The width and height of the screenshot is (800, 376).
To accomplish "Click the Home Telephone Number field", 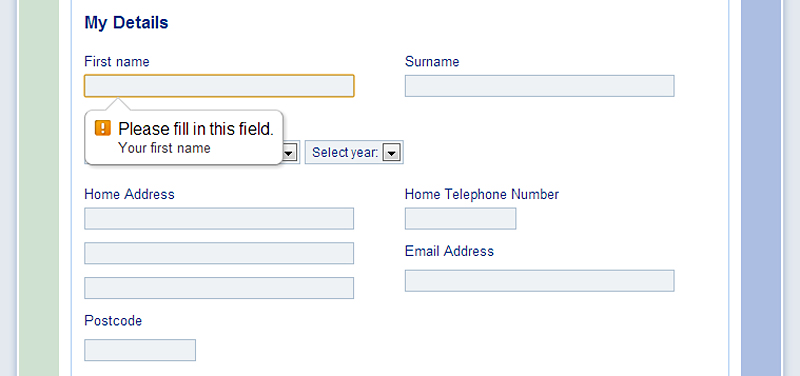I will (460, 218).
